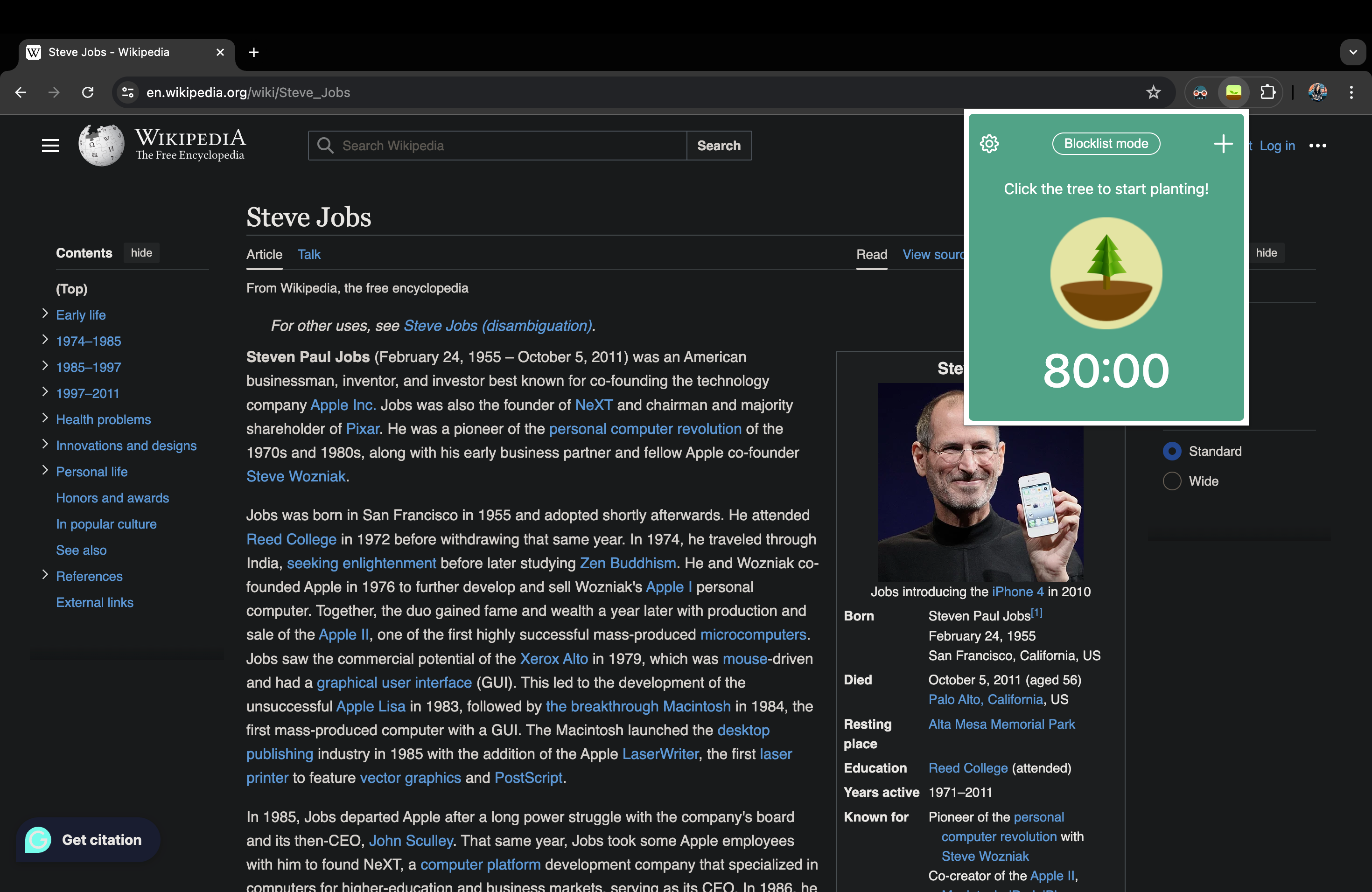Expand the Health problems section

[43, 418]
